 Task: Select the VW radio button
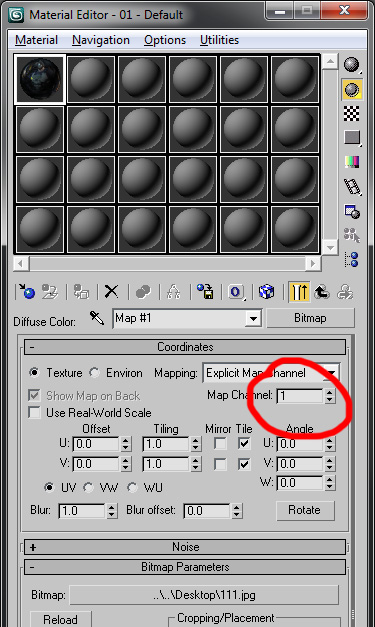(x=88, y=487)
